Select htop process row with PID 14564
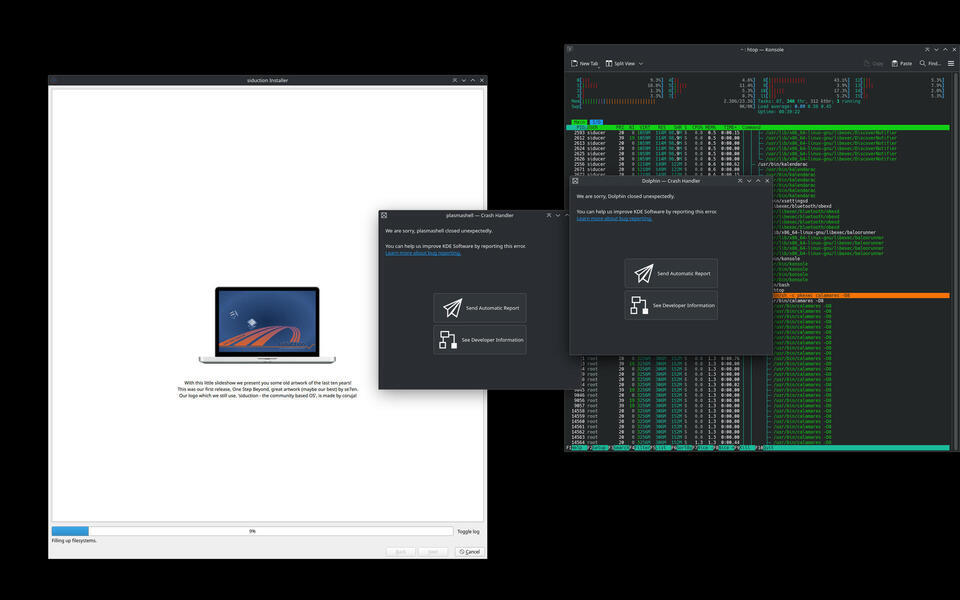This screenshot has height=600, width=960. tap(758, 442)
